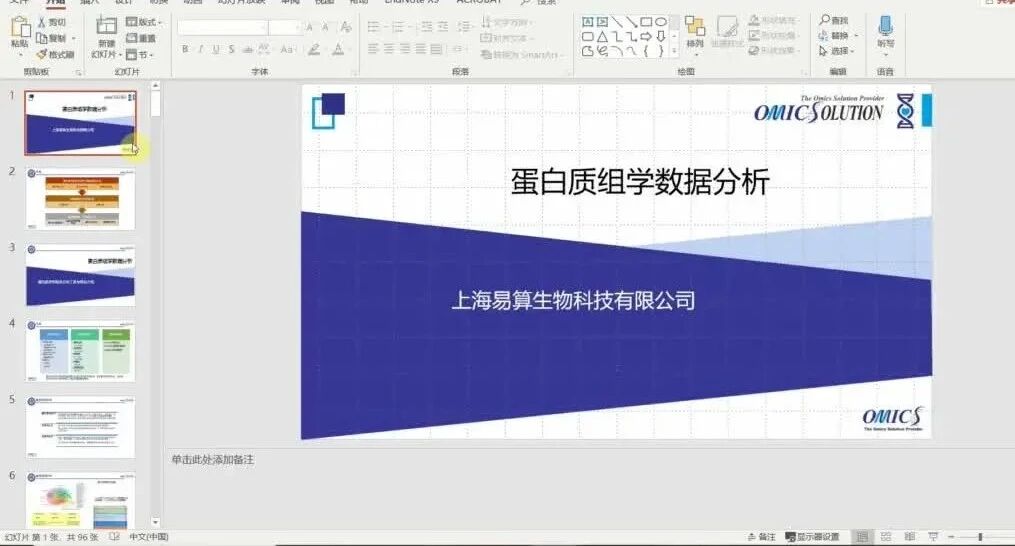Start Slide Show from status bar

click(933, 537)
